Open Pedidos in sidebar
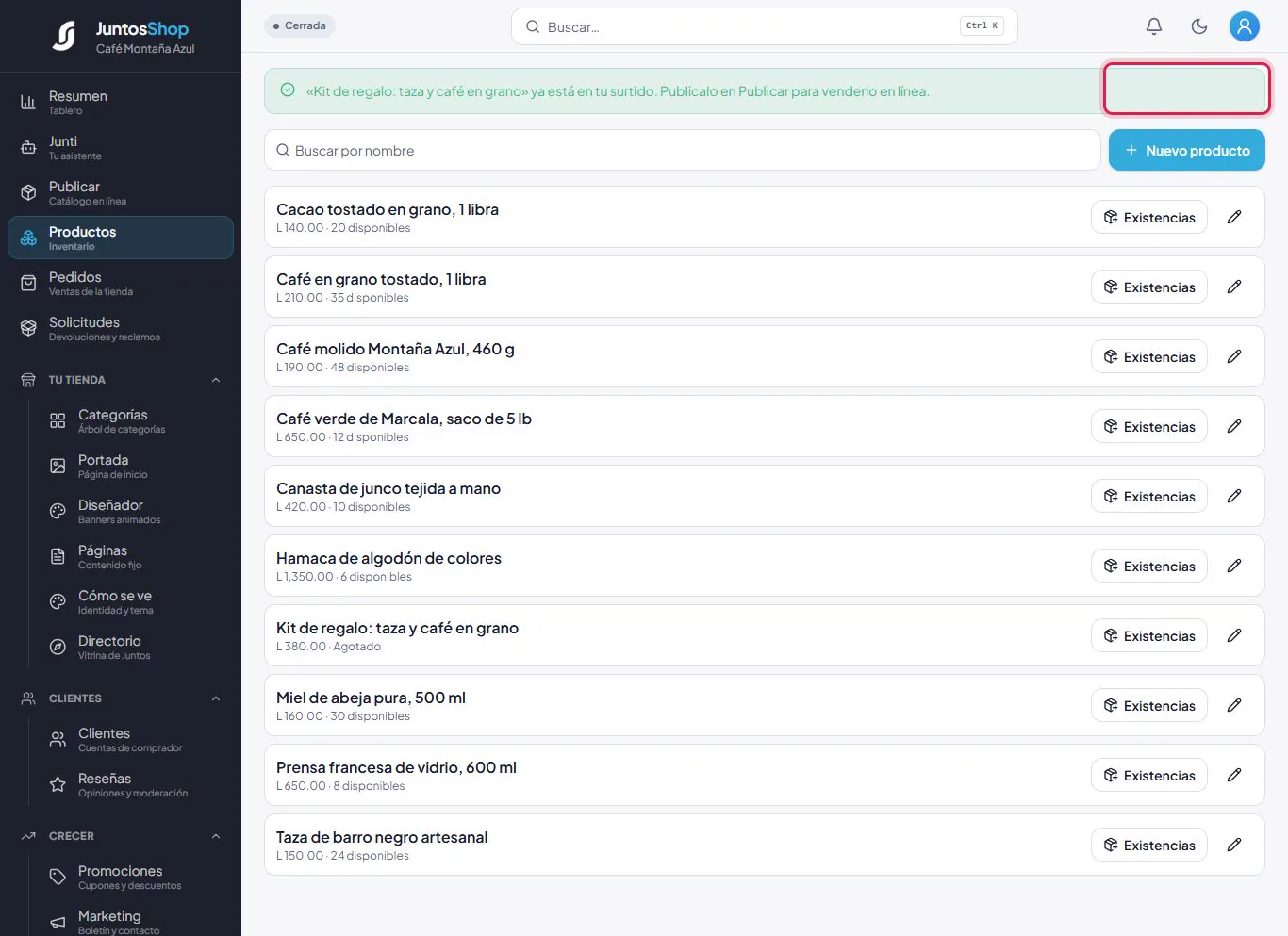Screen dimensions: 1288x936 click(121, 283)
